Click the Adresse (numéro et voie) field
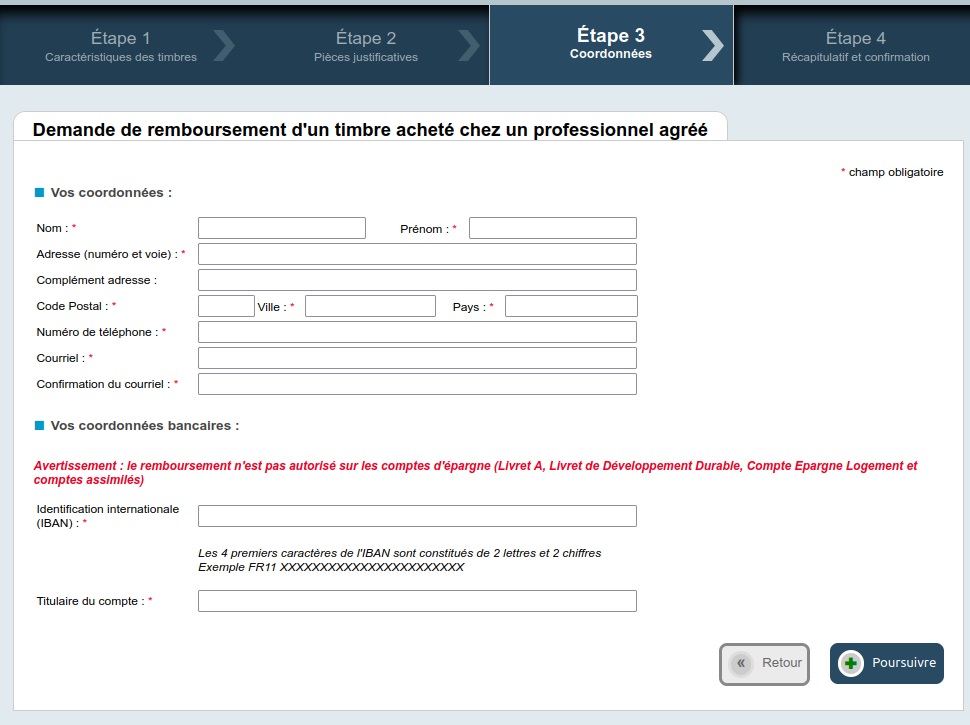This screenshot has width=970, height=725. (x=417, y=254)
